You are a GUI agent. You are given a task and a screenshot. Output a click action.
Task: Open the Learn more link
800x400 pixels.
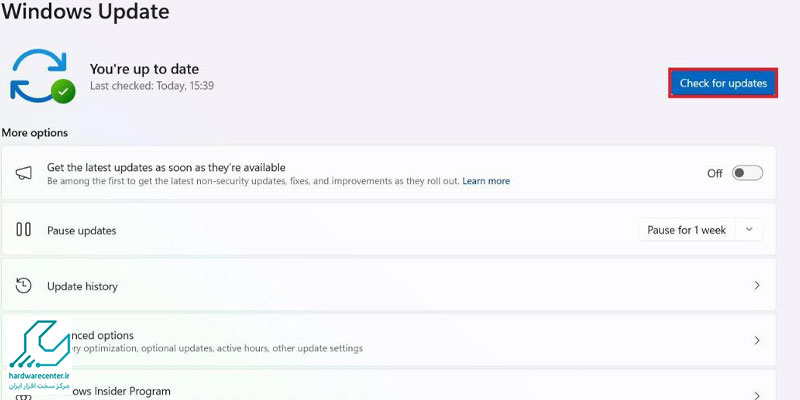[x=486, y=181]
